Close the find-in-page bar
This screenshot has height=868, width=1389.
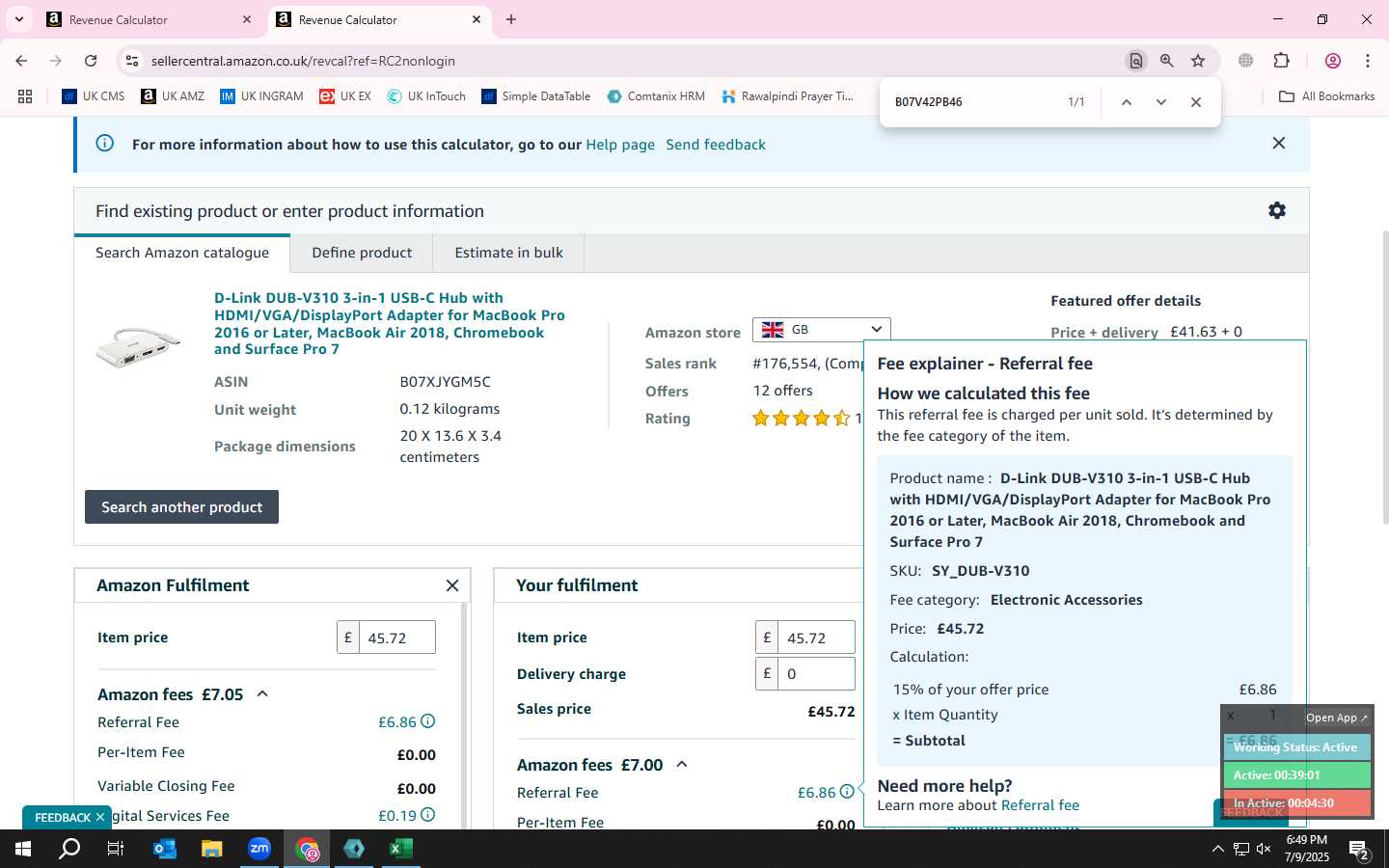(x=1196, y=102)
